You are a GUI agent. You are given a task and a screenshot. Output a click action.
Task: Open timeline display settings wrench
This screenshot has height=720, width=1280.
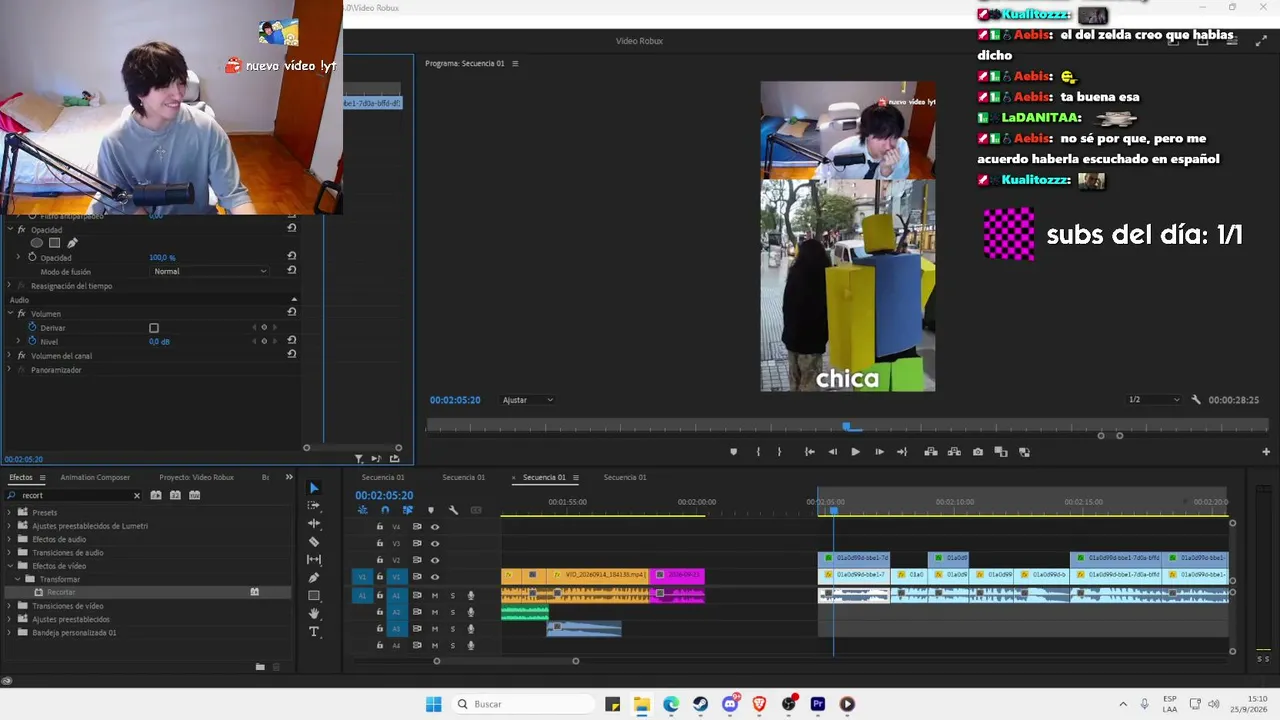(x=453, y=510)
